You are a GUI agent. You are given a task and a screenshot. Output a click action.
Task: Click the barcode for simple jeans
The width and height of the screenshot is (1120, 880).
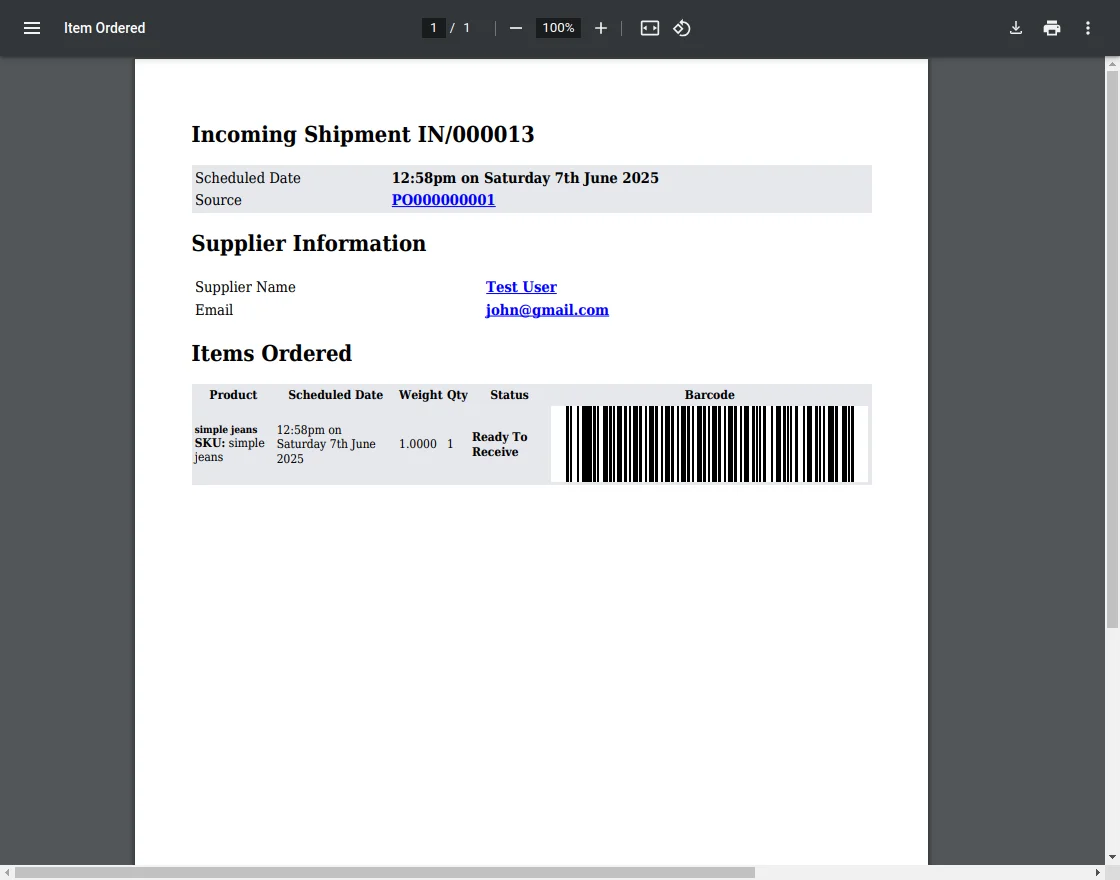pos(710,444)
